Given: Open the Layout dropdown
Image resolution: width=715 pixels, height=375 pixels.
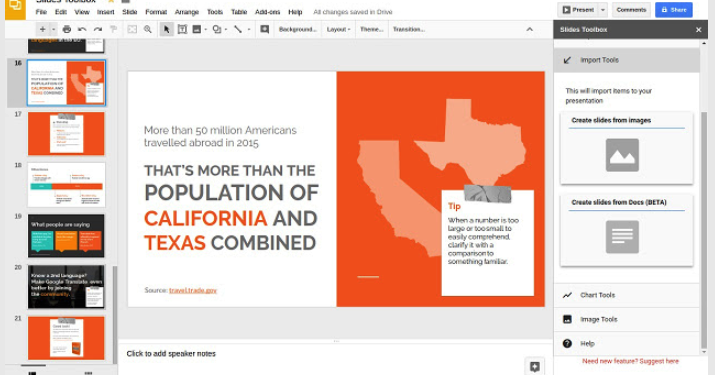Looking at the screenshot, I should pyautogui.click(x=338, y=29).
